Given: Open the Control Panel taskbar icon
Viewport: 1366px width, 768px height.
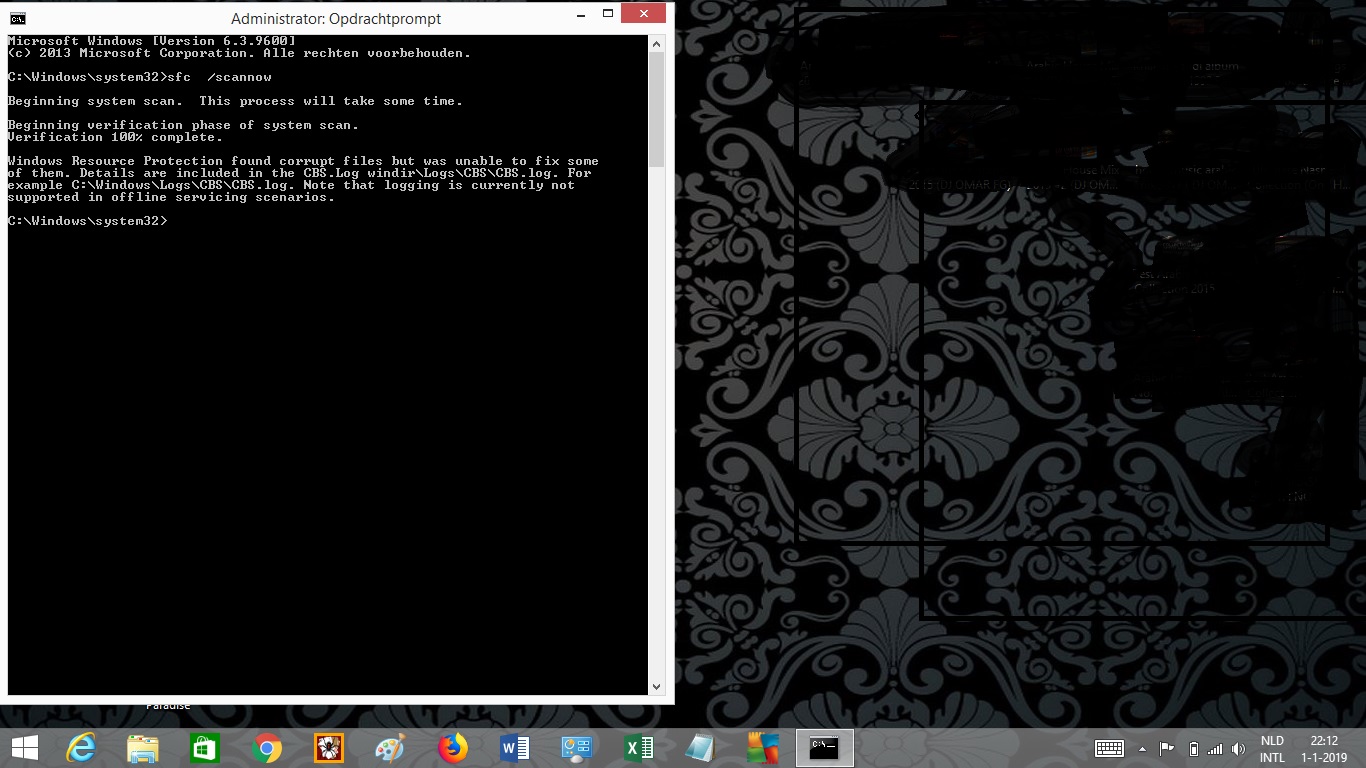Looking at the screenshot, I should tap(577, 748).
